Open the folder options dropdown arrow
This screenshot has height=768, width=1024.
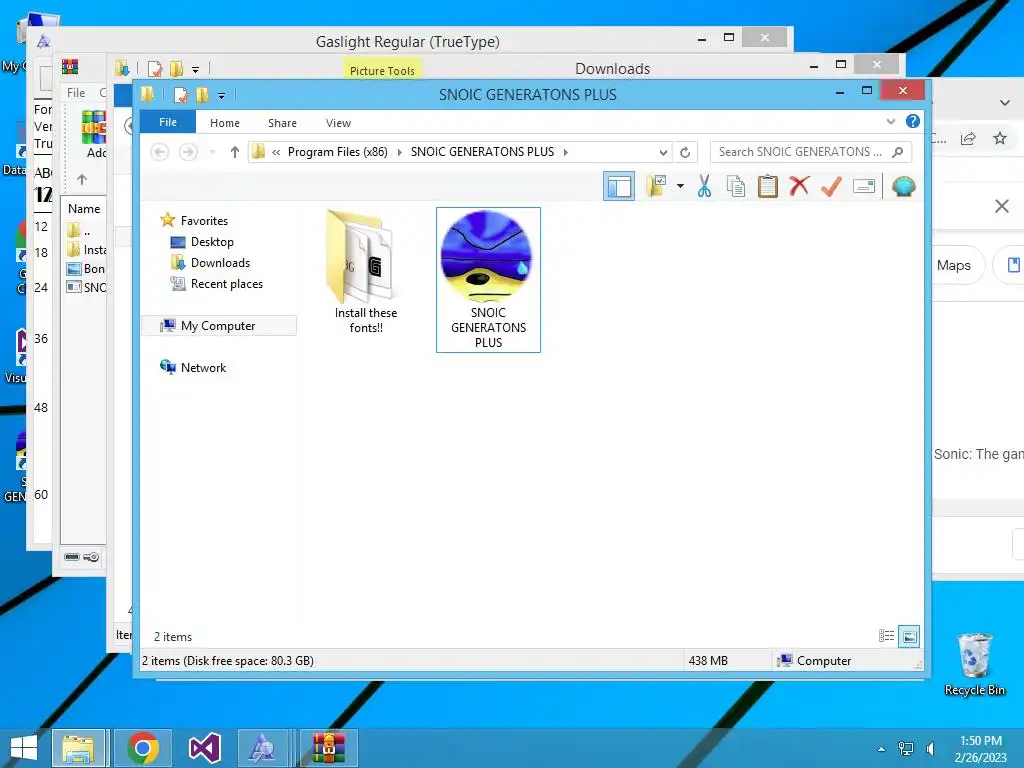[680, 186]
